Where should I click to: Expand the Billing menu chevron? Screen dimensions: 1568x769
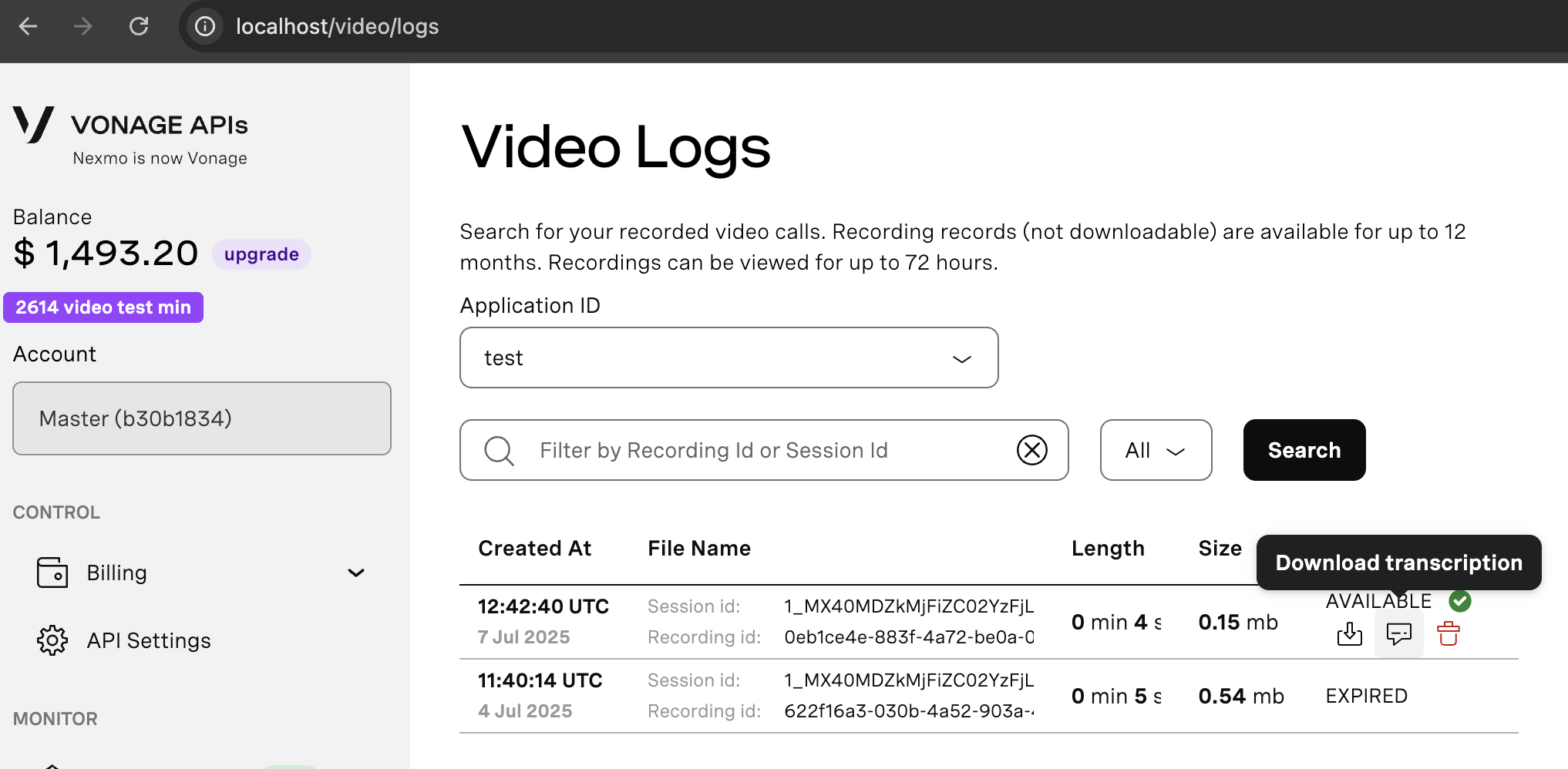pos(355,573)
